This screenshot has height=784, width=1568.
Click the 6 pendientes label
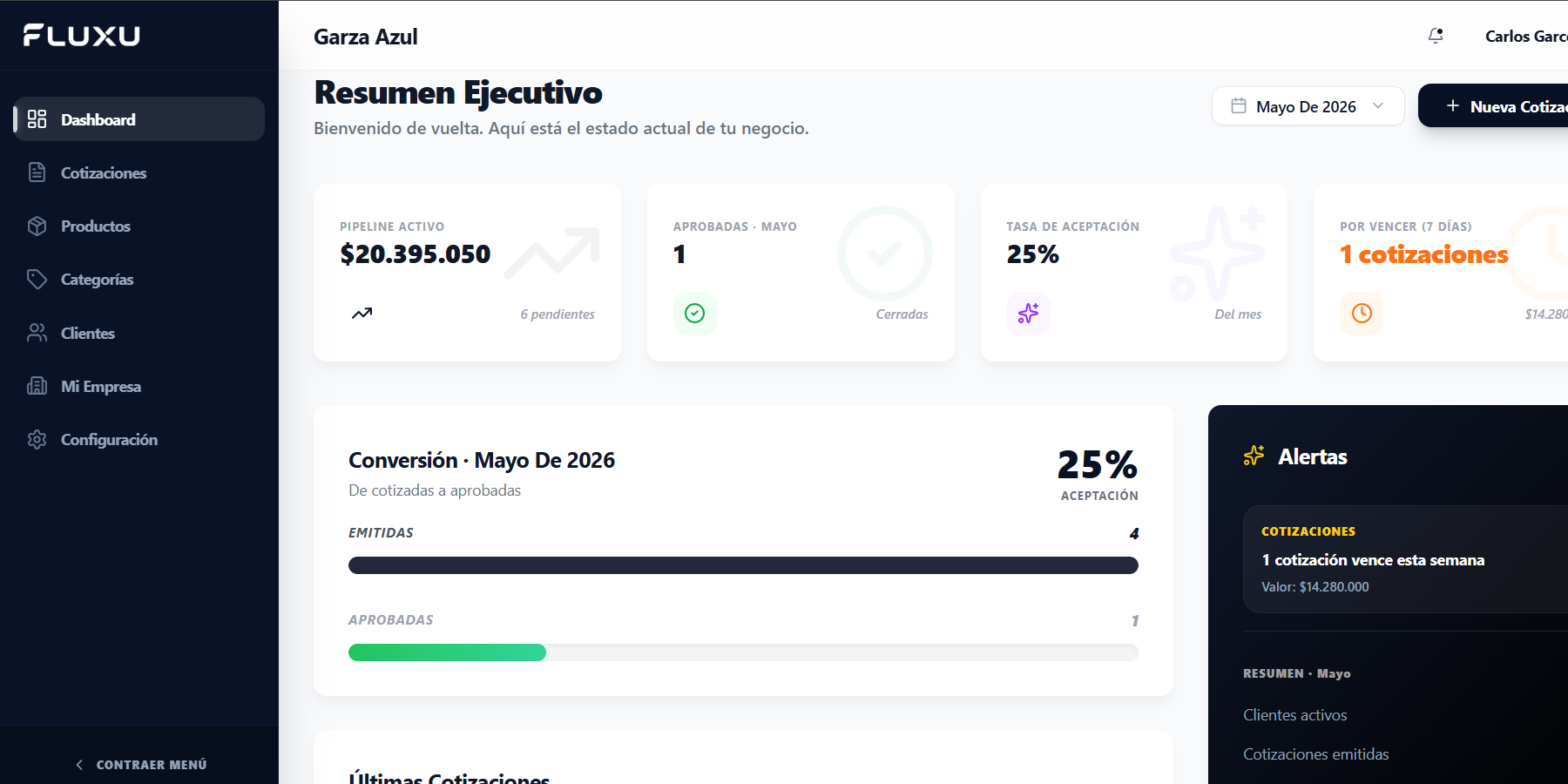558,314
